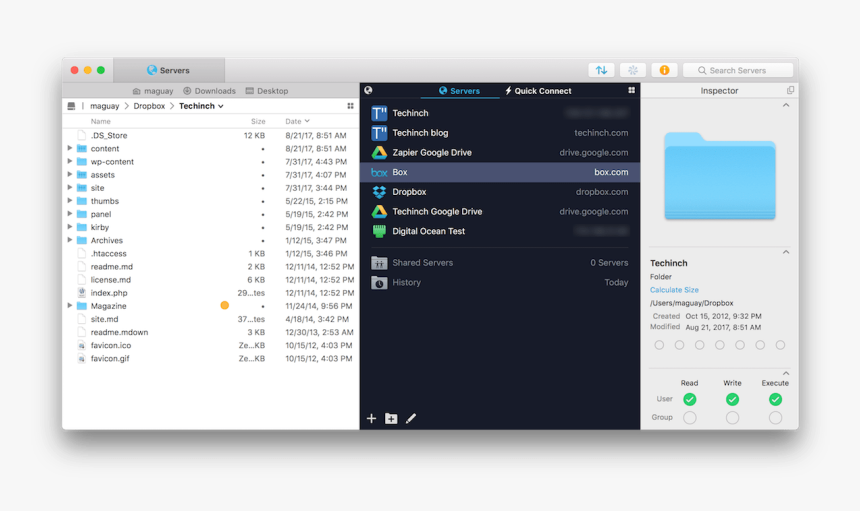Switch local file pane to grid view icon
This screenshot has height=511, width=860.
pyautogui.click(x=350, y=106)
